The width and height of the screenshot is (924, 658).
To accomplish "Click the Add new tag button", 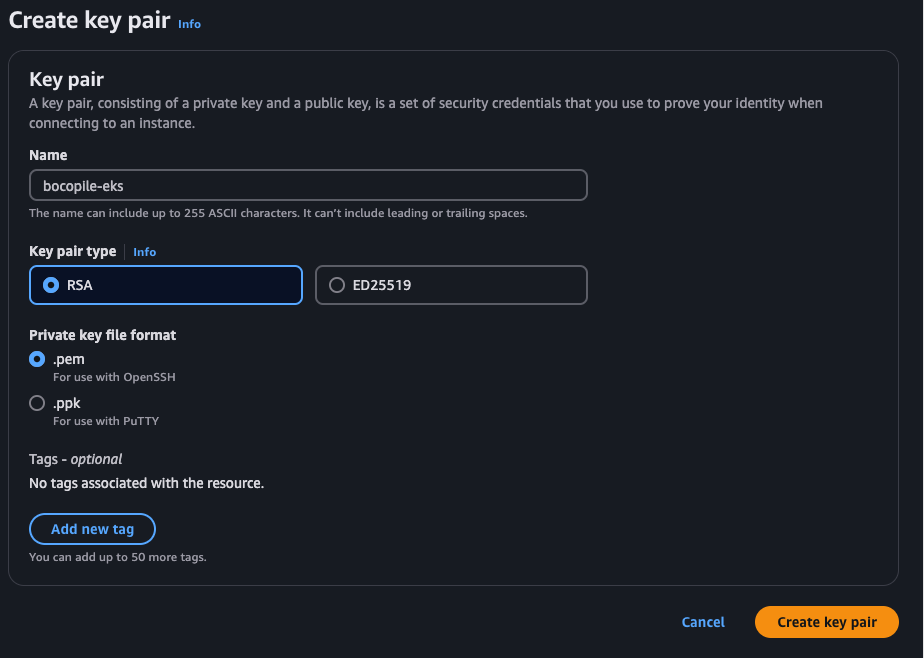I will click(92, 529).
